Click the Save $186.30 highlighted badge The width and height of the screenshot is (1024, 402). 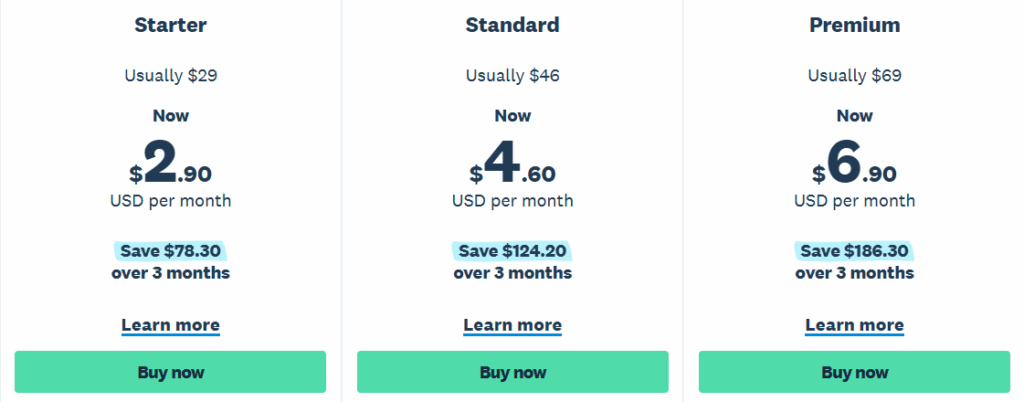pos(855,251)
